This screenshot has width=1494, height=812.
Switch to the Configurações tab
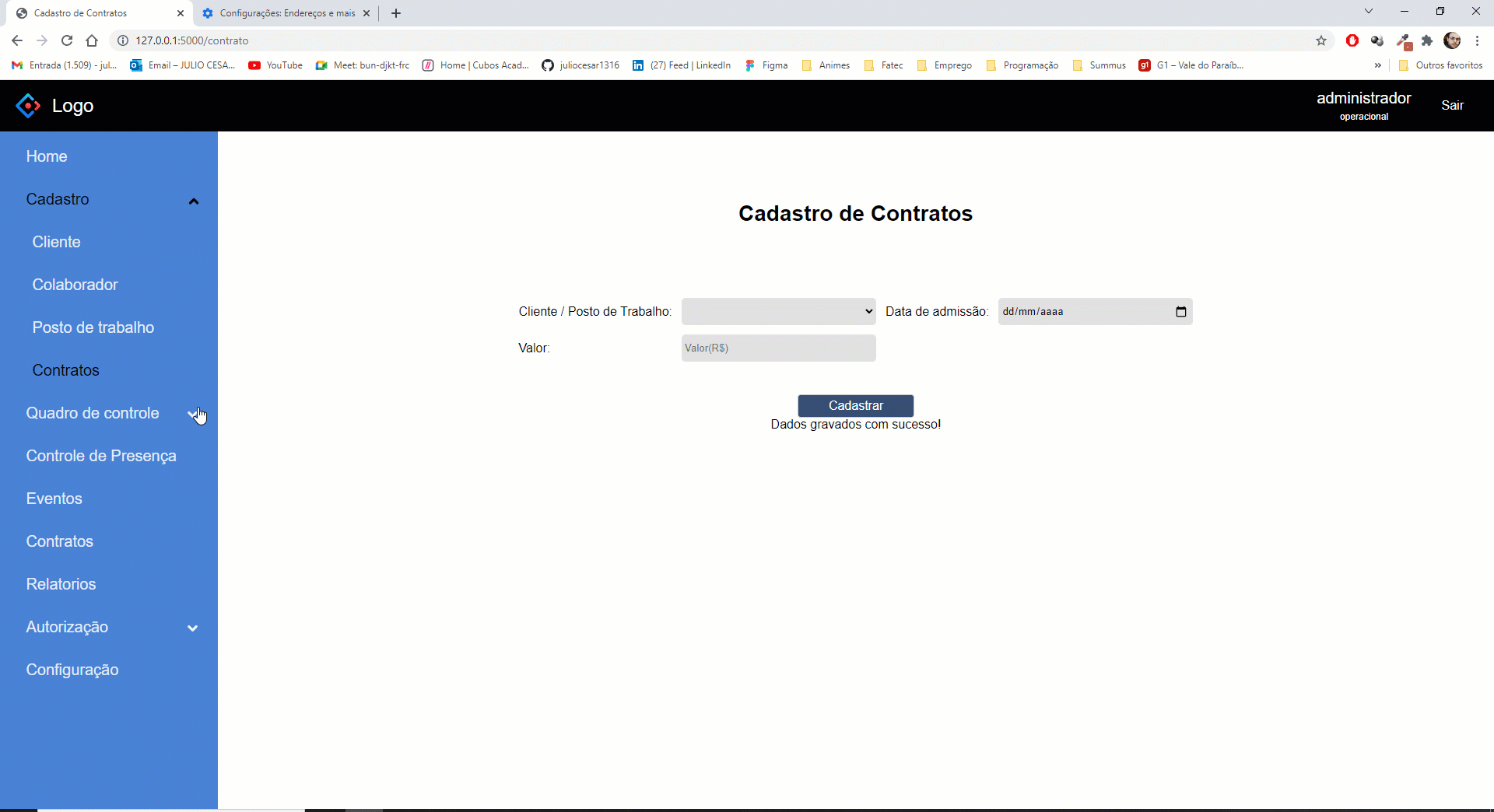[x=278, y=13]
